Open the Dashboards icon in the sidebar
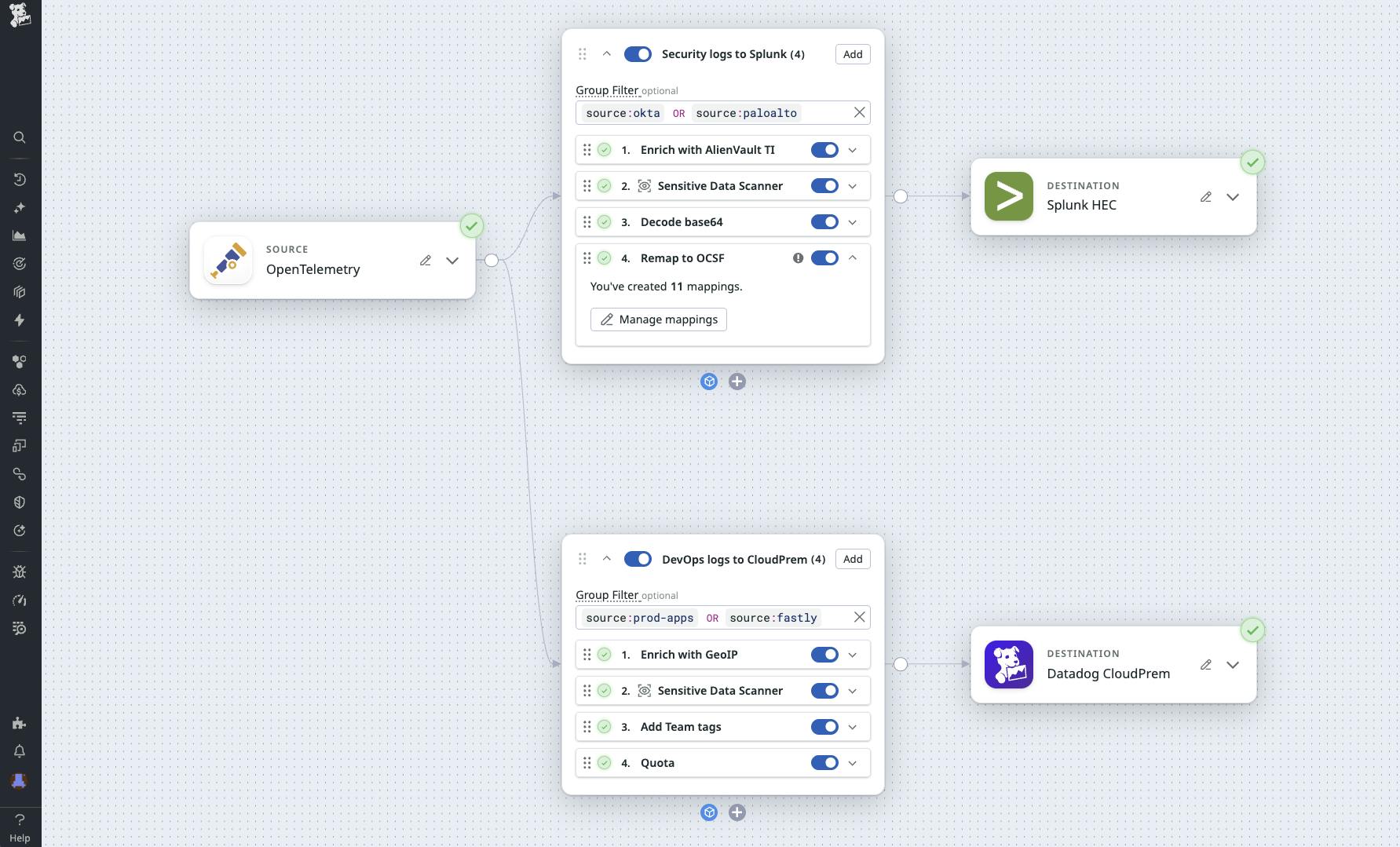 (19, 235)
